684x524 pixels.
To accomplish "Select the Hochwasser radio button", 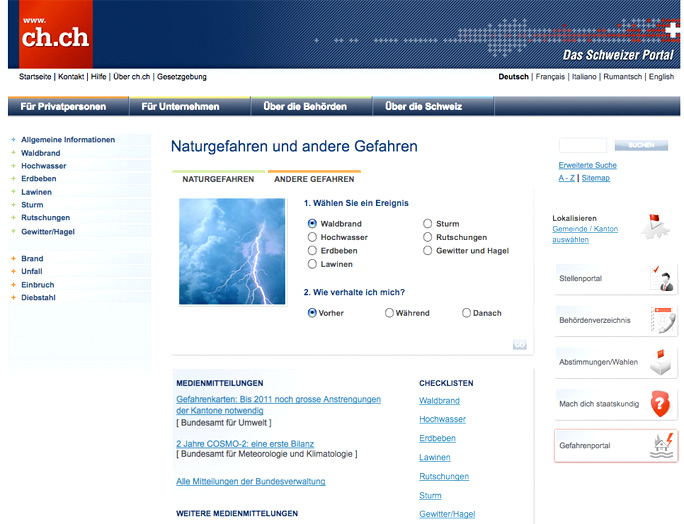I will (x=313, y=237).
